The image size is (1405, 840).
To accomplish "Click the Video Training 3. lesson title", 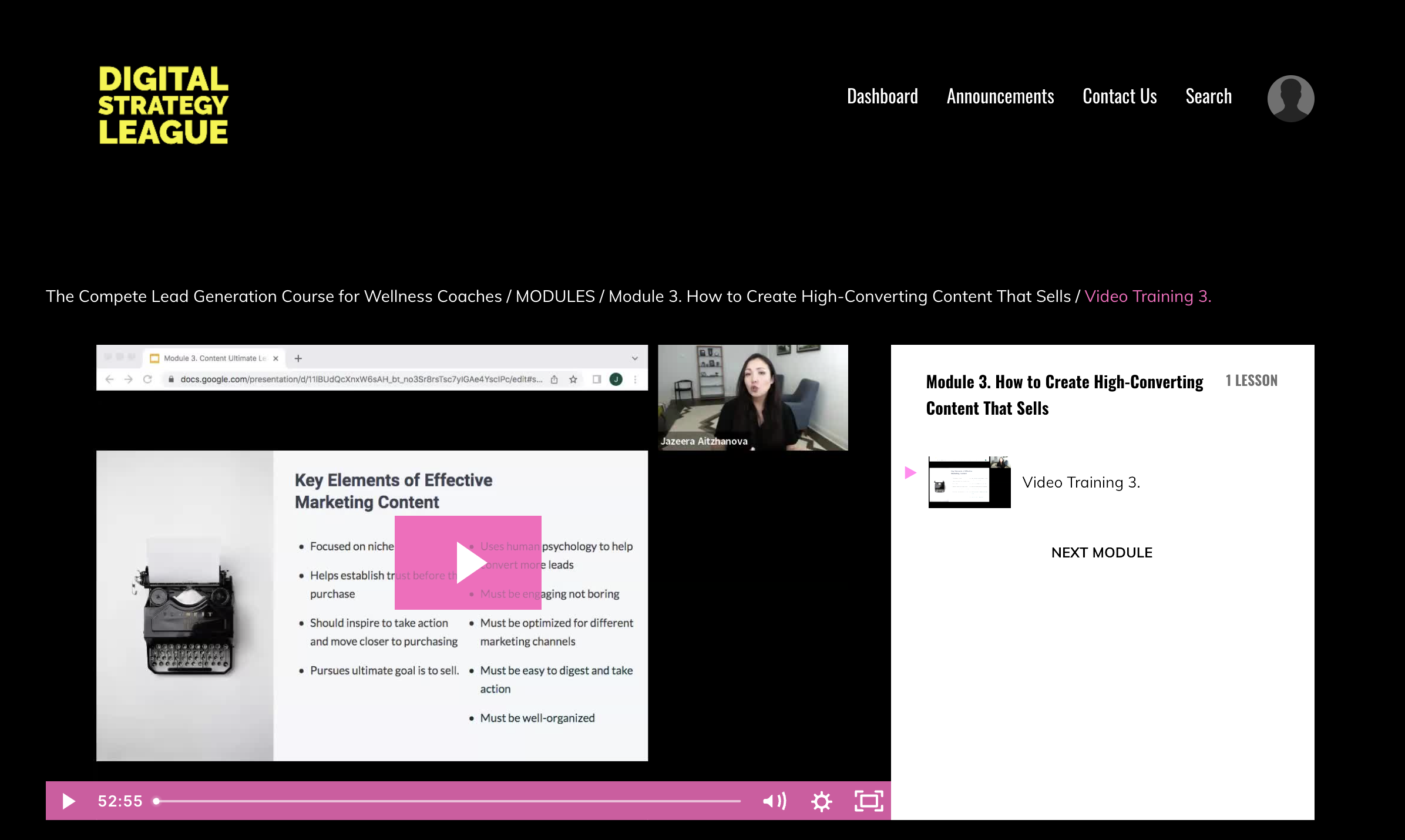I will click(x=1080, y=482).
